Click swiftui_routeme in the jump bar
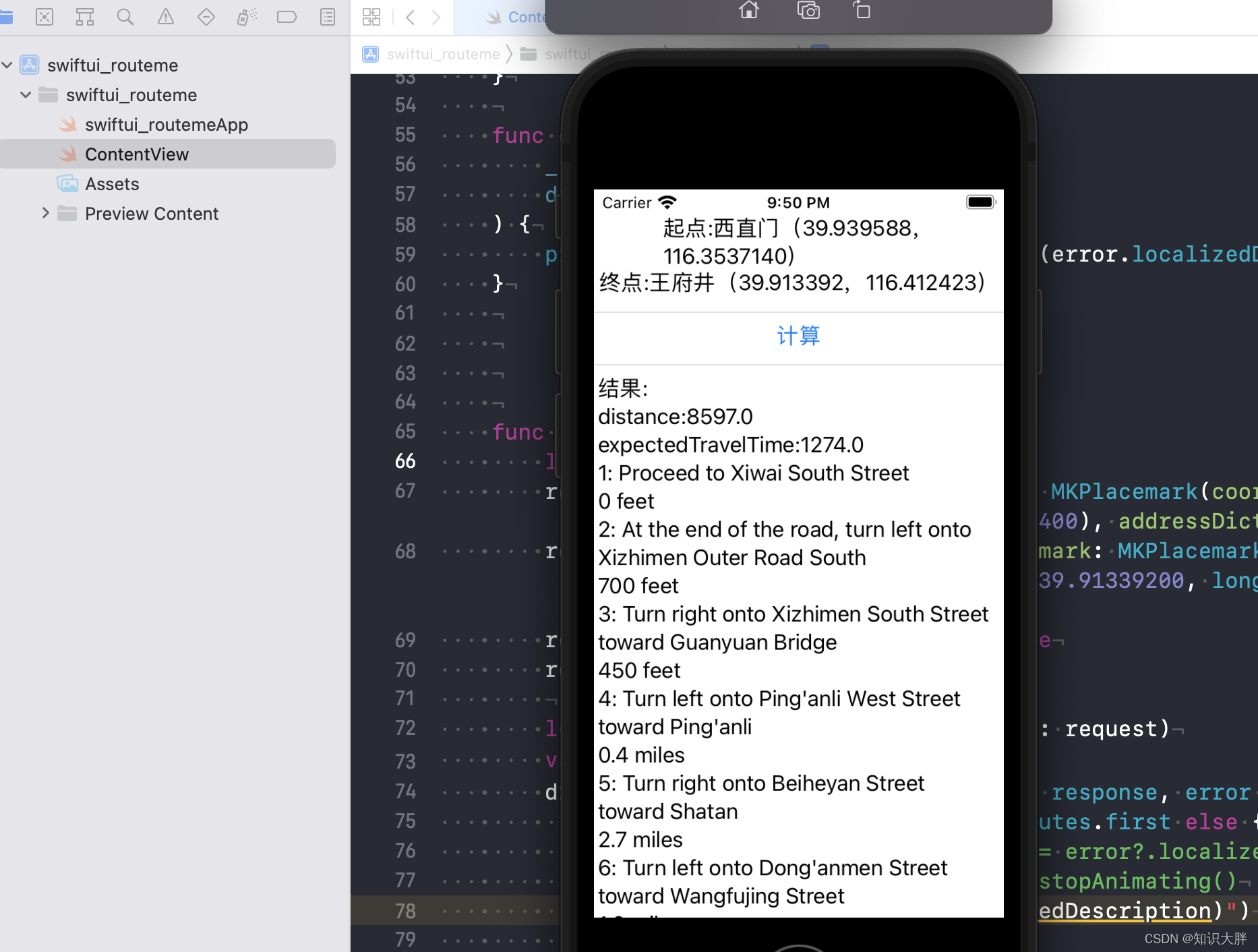The height and width of the screenshot is (952, 1258). pos(443,54)
